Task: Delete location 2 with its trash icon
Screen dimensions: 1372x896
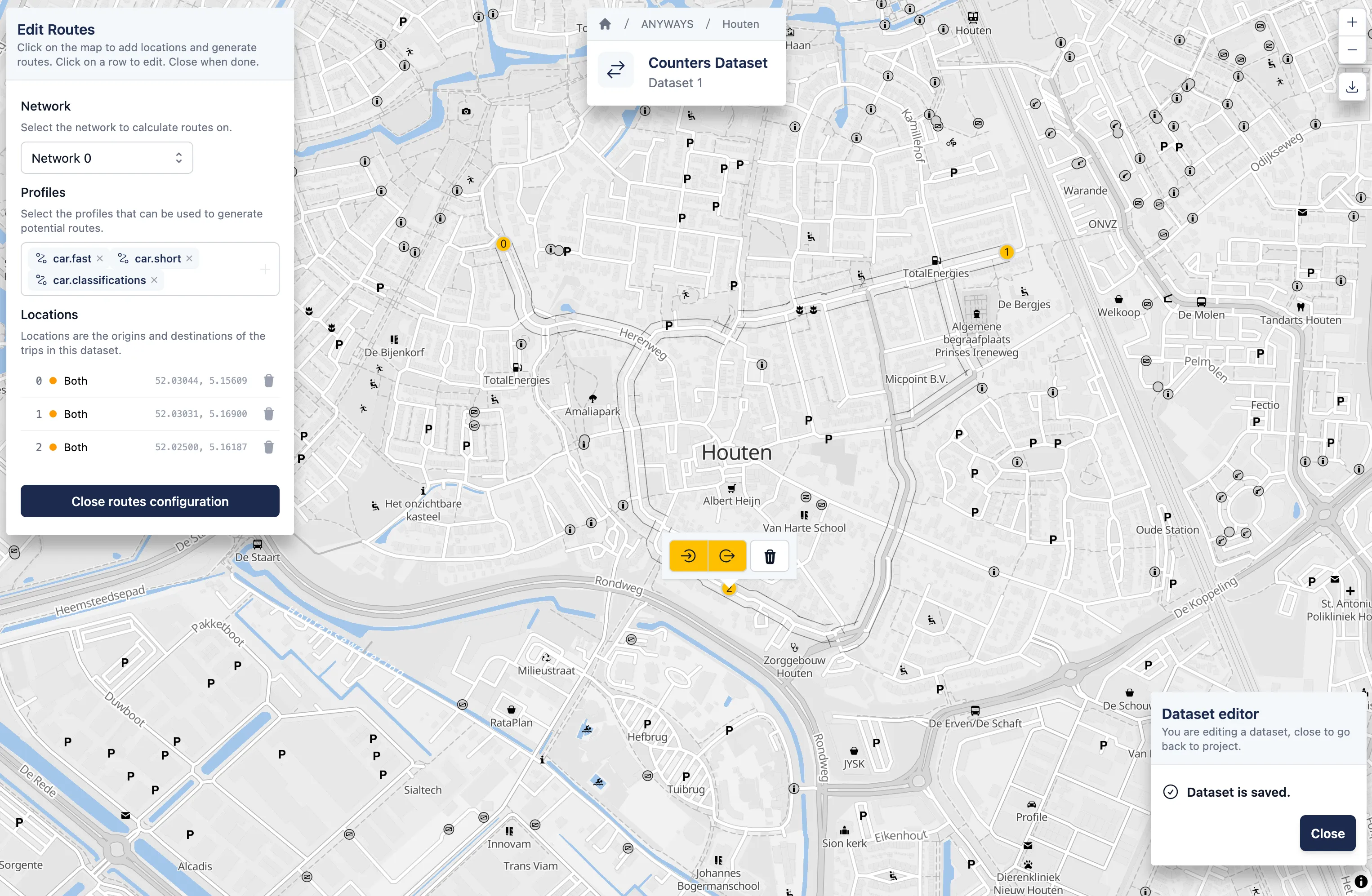Action: [269, 447]
